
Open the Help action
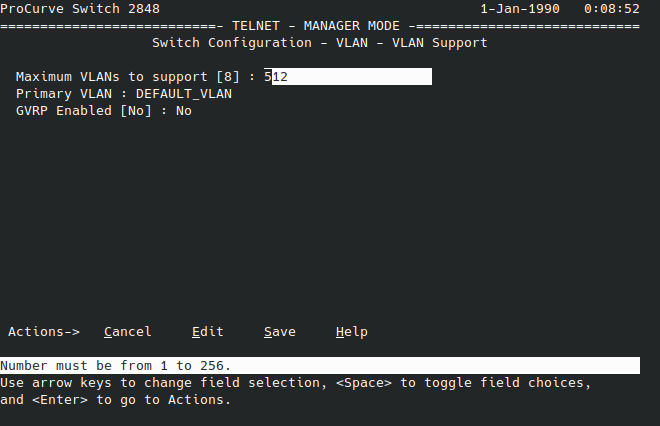click(x=351, y=332)
